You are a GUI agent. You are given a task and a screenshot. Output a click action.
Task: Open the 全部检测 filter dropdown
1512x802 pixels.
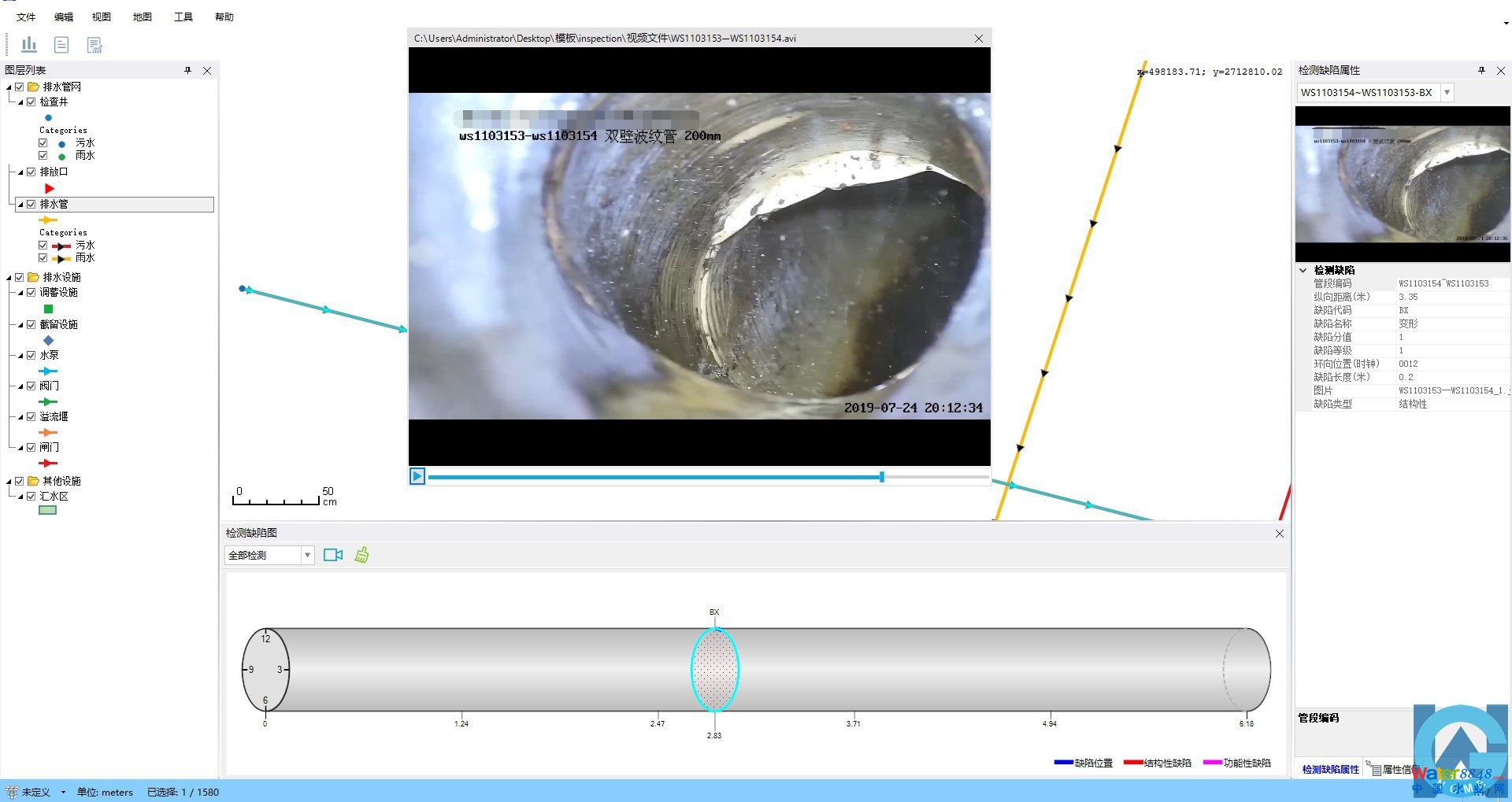pyautogui.click(x=307, y=555)
